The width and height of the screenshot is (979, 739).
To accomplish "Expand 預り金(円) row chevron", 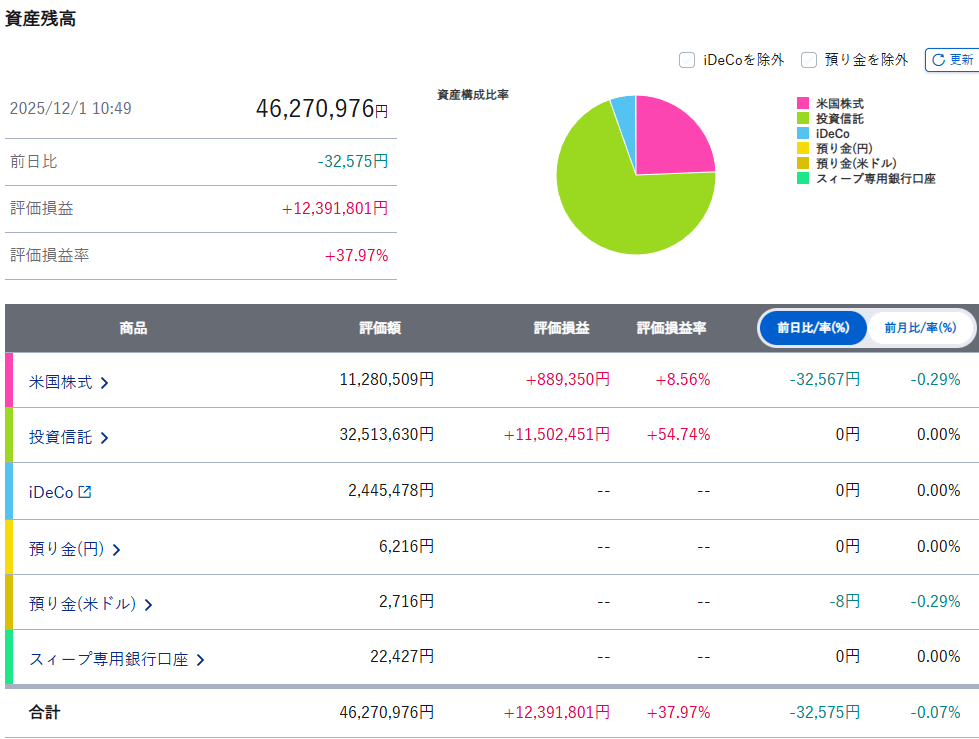I will point(117,549).
